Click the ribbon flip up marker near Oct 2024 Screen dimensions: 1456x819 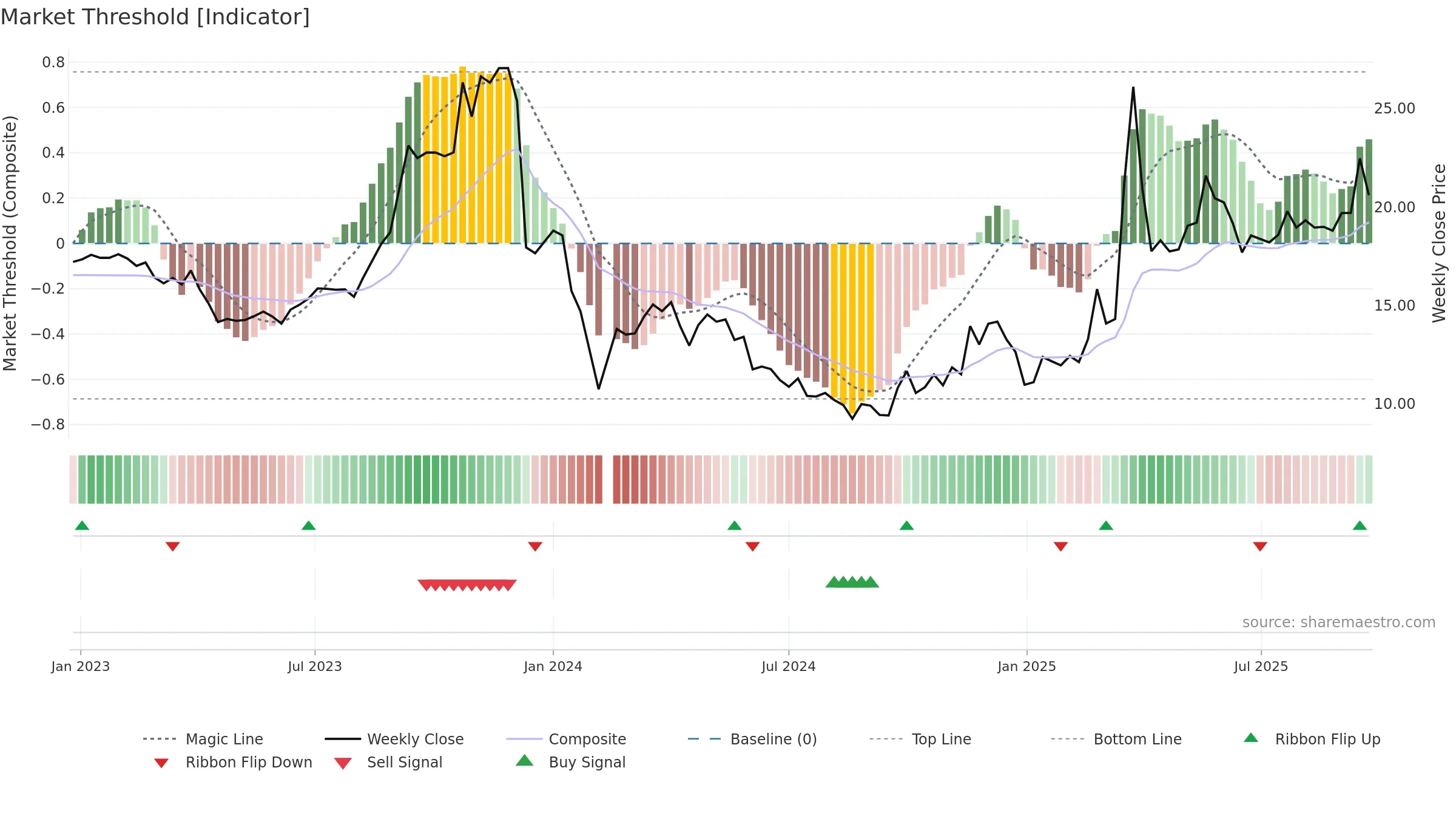906,525
